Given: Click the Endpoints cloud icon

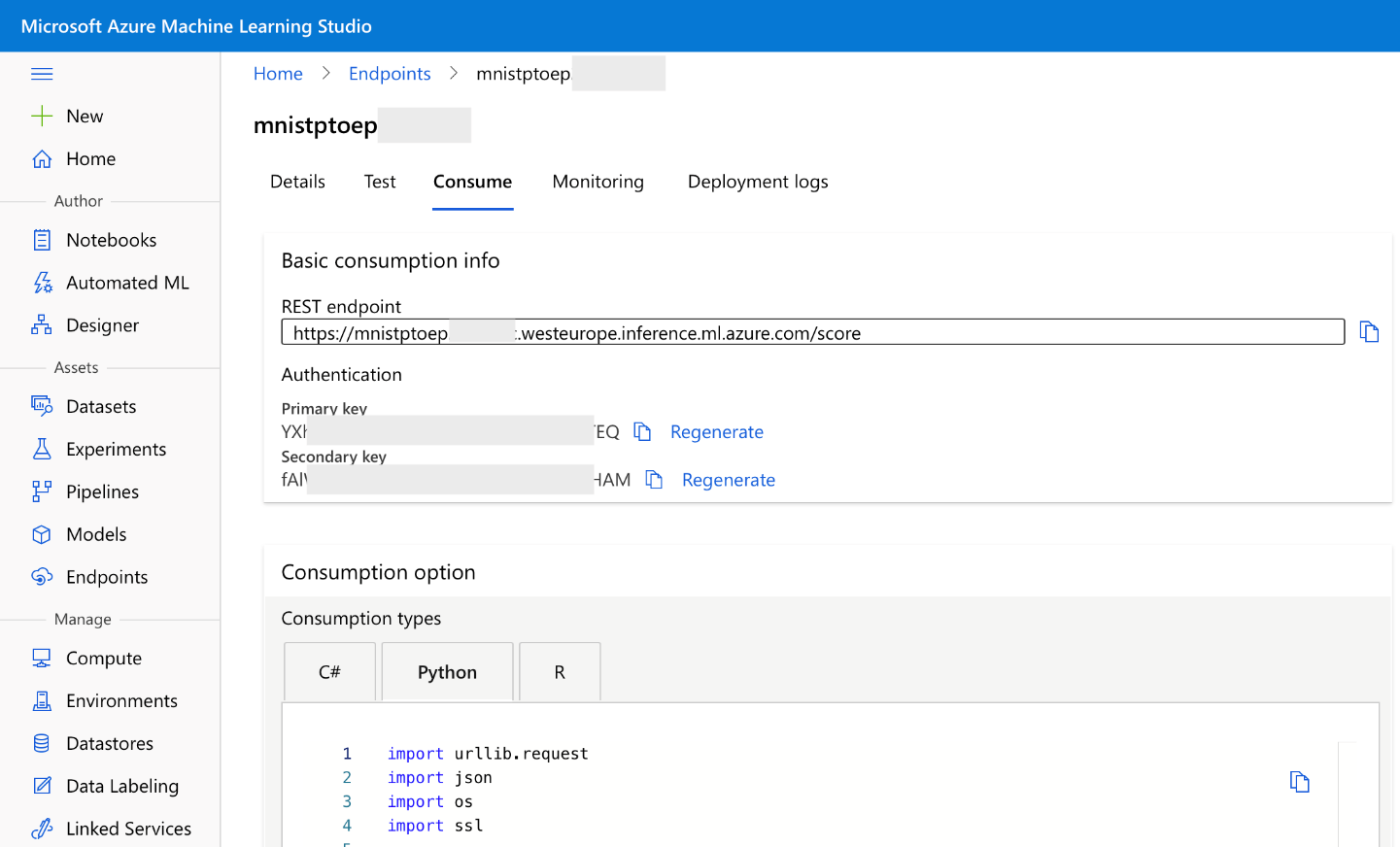Looking at the screenshot, I should (42, 577).
